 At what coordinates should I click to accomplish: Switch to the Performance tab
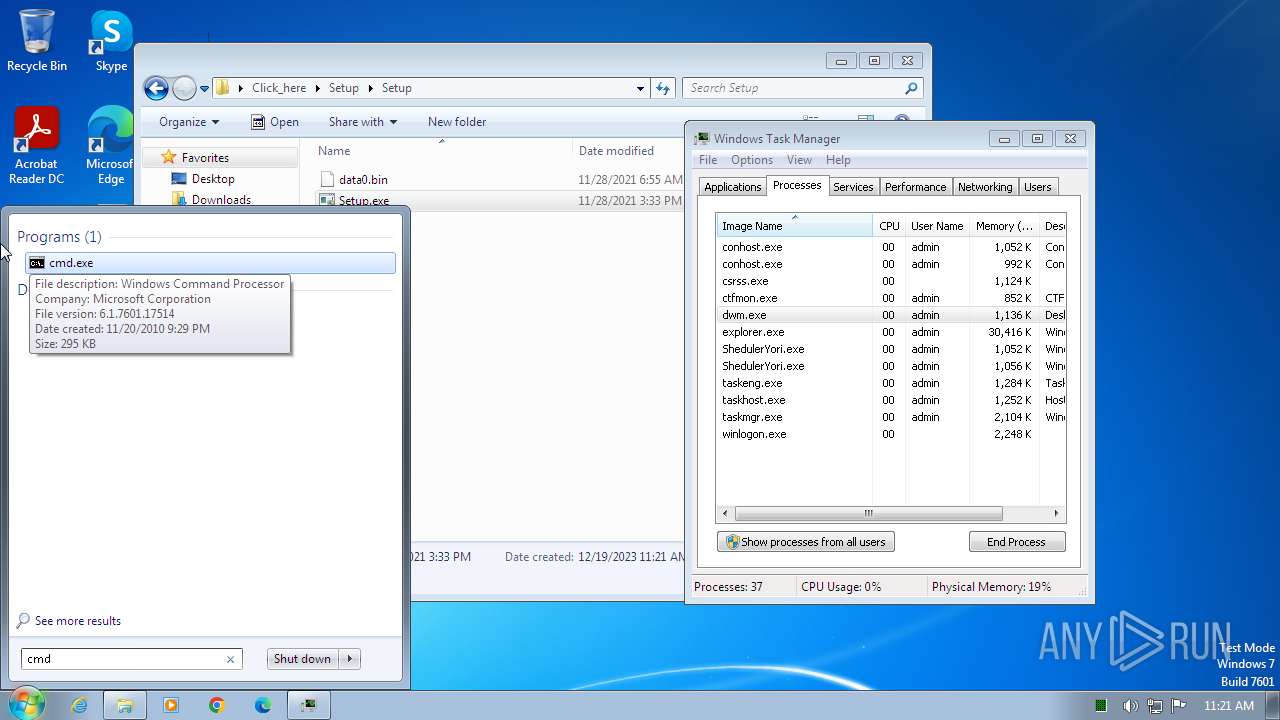tap(915, 187)
